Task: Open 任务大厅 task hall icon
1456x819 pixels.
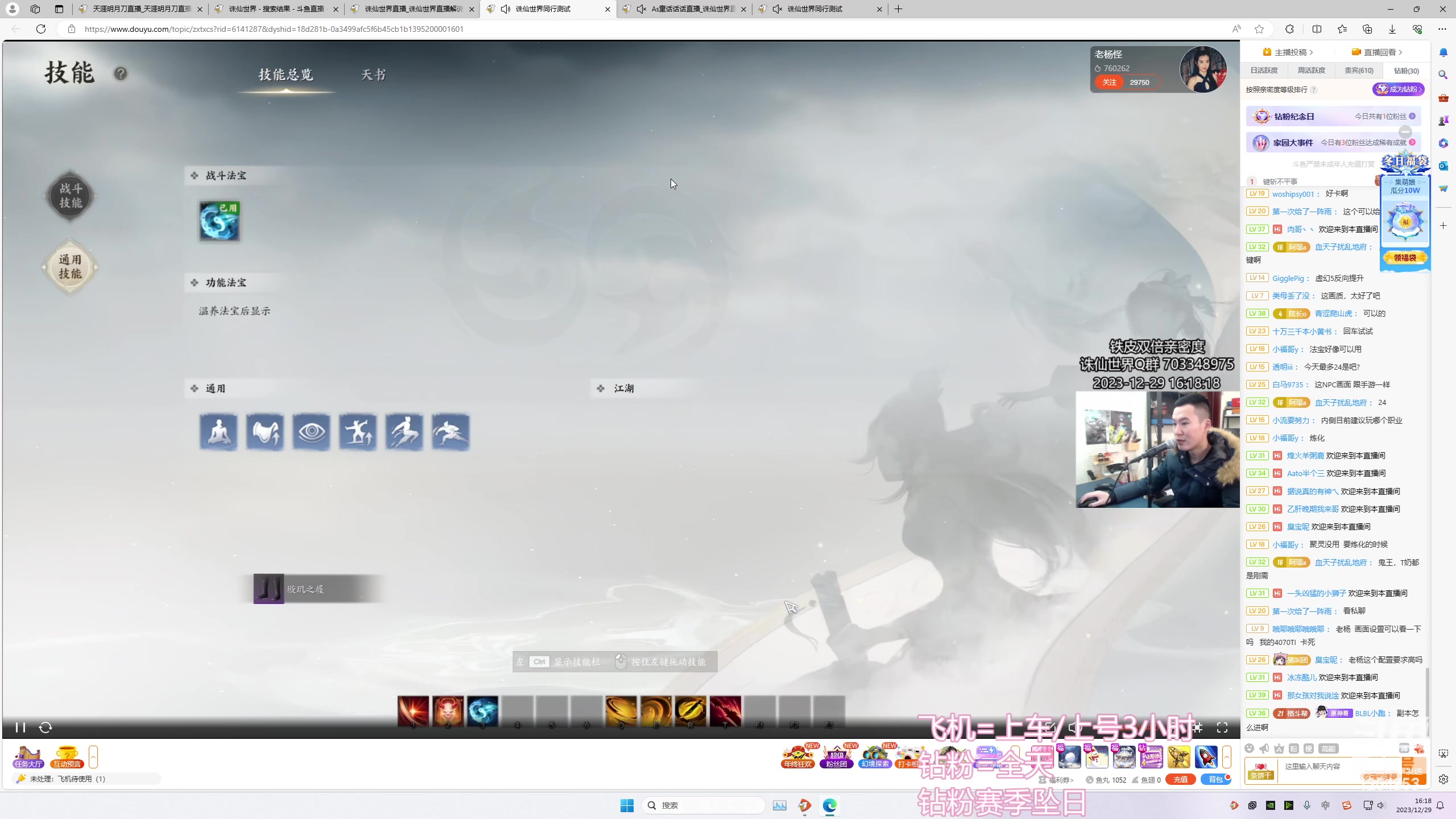Action: click(x=28, y=757)
